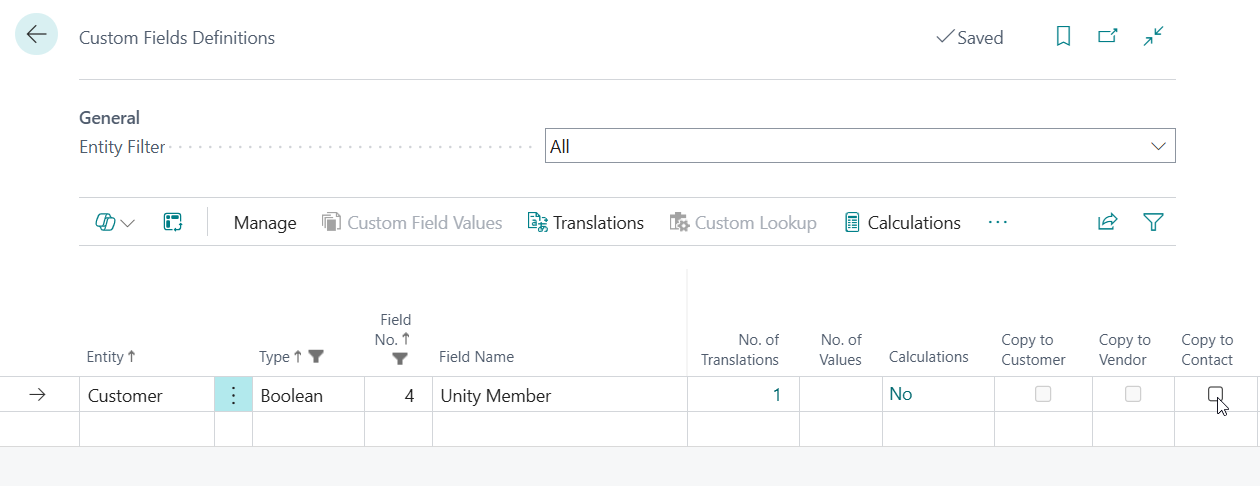The width and height of the screenshot is (1260, 486).
Task: Click the Calculations toolbar button
Action: point(902,222)
